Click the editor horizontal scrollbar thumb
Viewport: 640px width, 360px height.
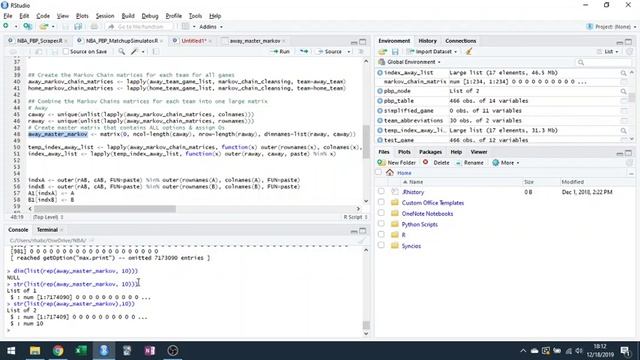point(104,209)
